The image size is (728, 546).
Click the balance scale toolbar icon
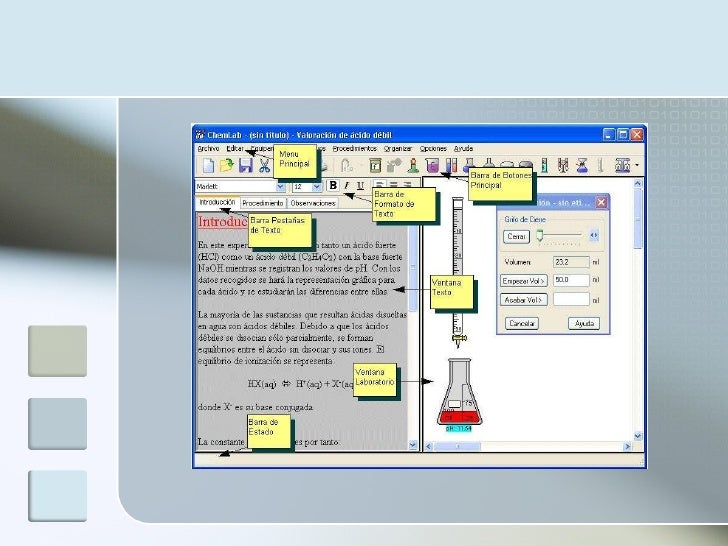tap(622, 165)
